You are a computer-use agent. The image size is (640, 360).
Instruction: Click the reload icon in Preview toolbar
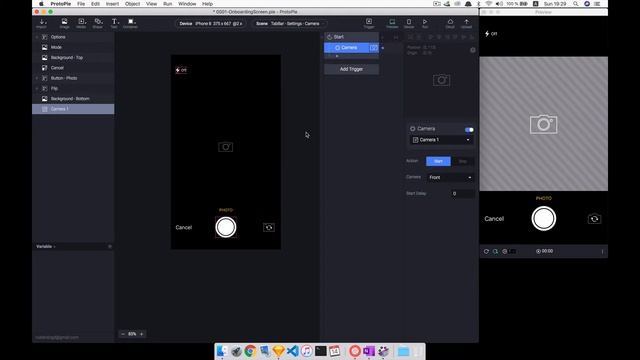(486, 251)
